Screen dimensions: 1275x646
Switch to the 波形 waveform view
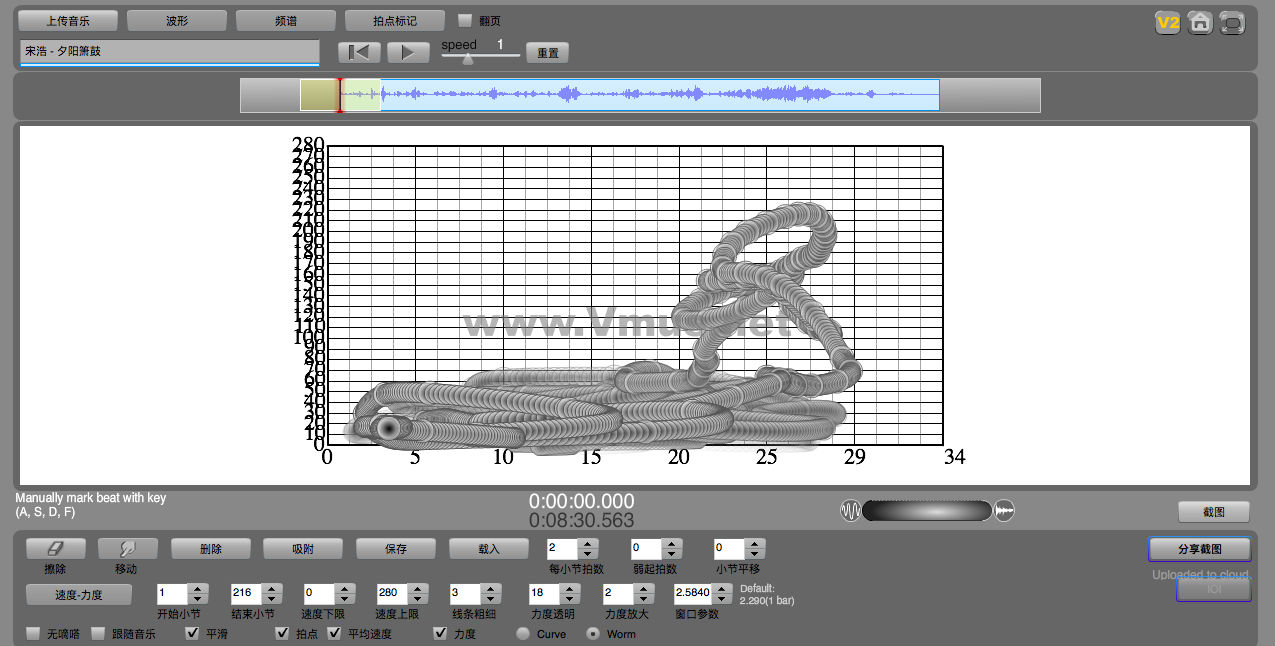(x=176, y=20)
